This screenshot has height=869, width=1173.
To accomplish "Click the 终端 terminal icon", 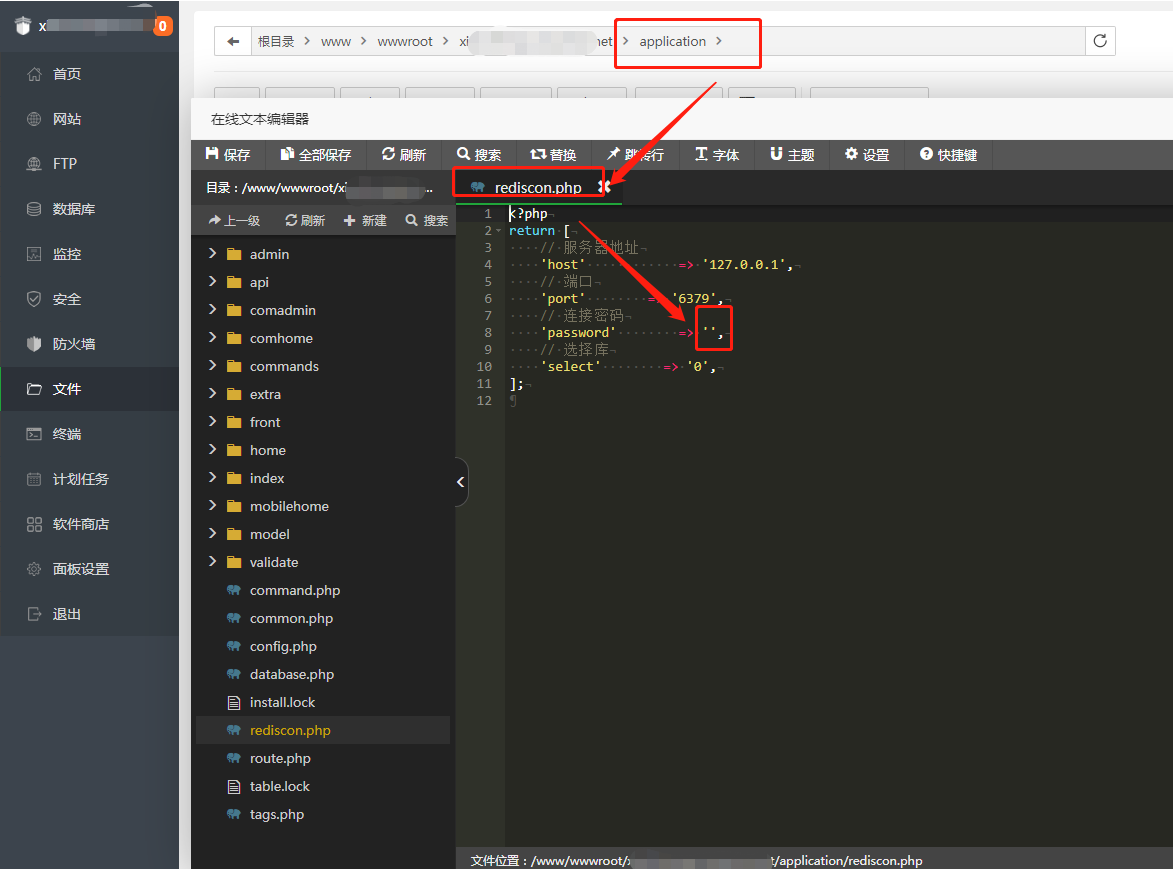I will click(x=34, y=434).
